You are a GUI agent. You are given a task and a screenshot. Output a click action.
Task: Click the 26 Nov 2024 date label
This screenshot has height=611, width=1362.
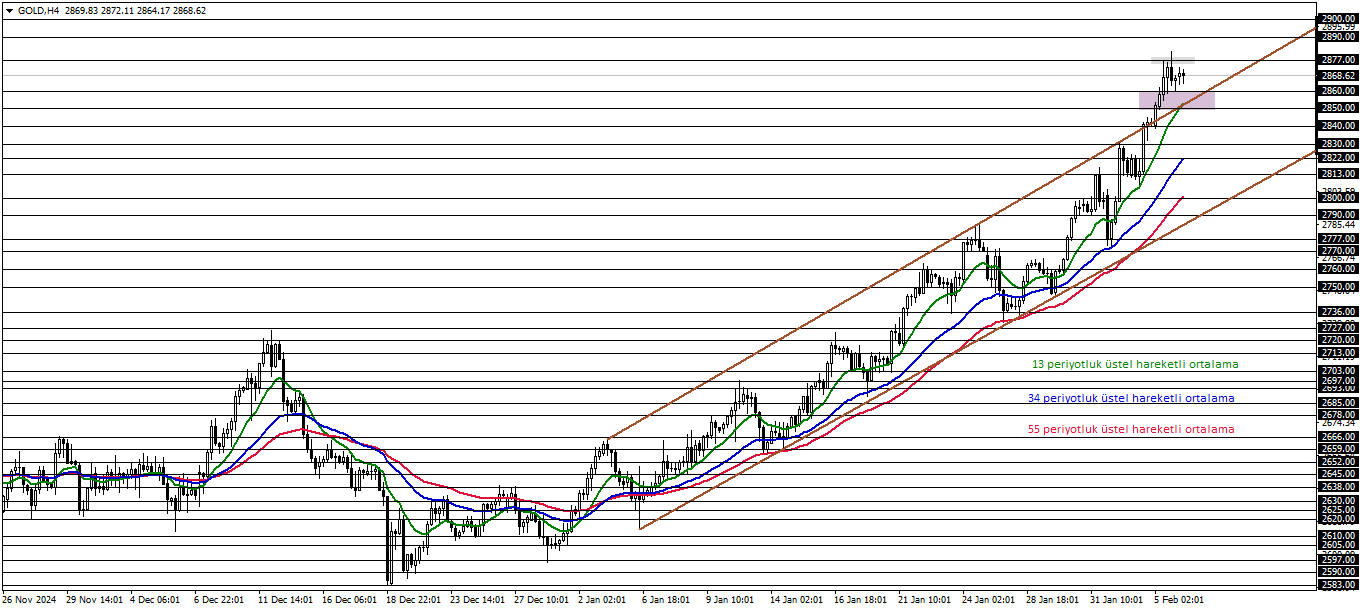(30, 600)
